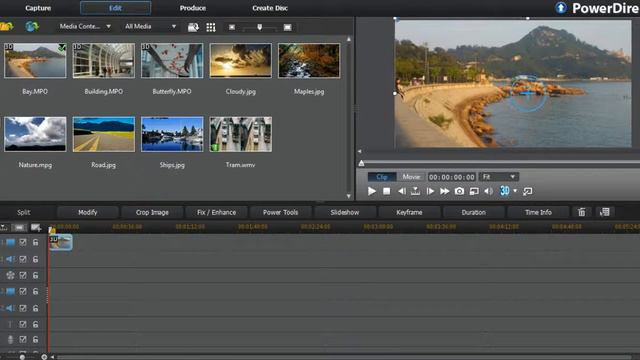
Task: Click the Split button
Action: coord(24,212)
